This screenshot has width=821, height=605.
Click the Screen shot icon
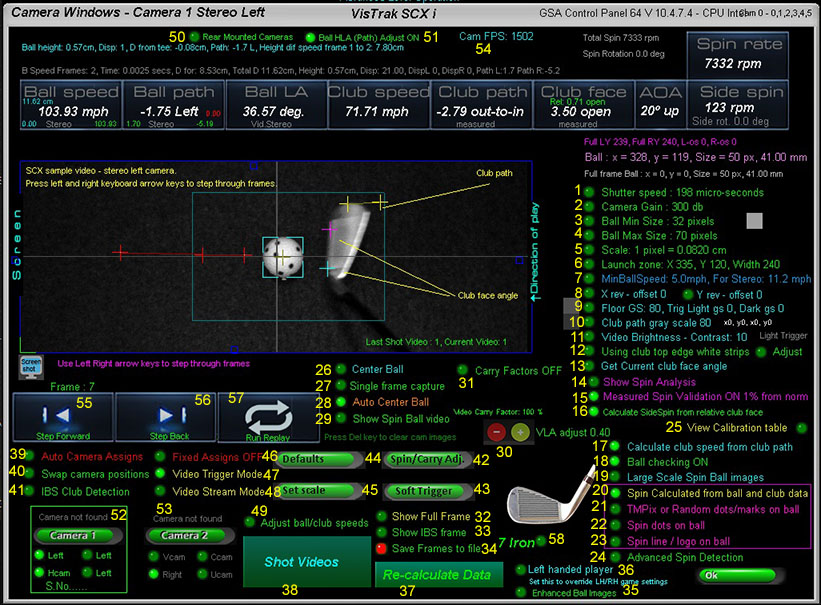tap(31, 365)
